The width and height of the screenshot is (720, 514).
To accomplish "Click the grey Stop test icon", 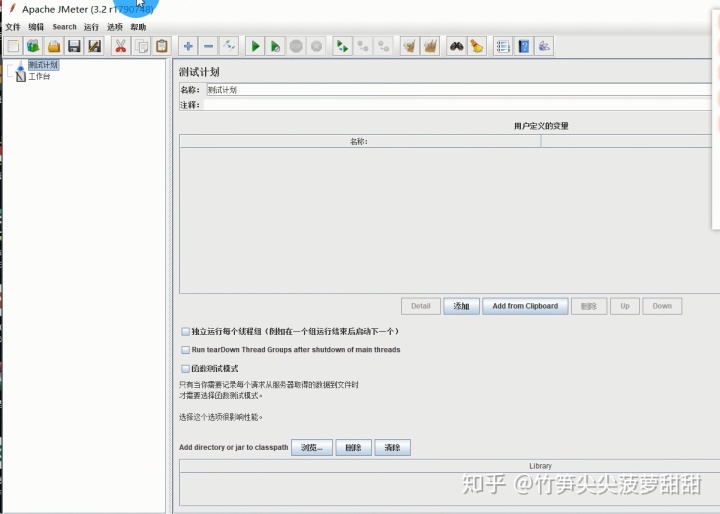I will pyautogui.click(x=296, y=46).
